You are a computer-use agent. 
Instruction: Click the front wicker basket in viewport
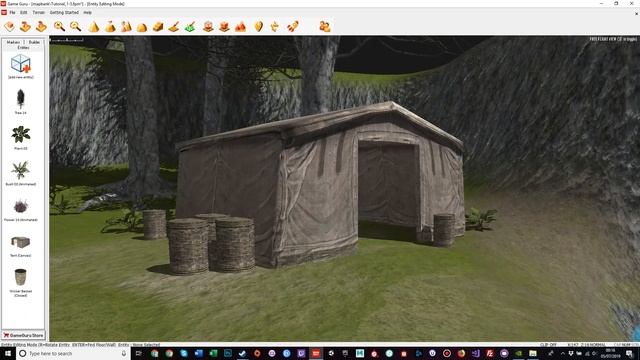point(188,246)
